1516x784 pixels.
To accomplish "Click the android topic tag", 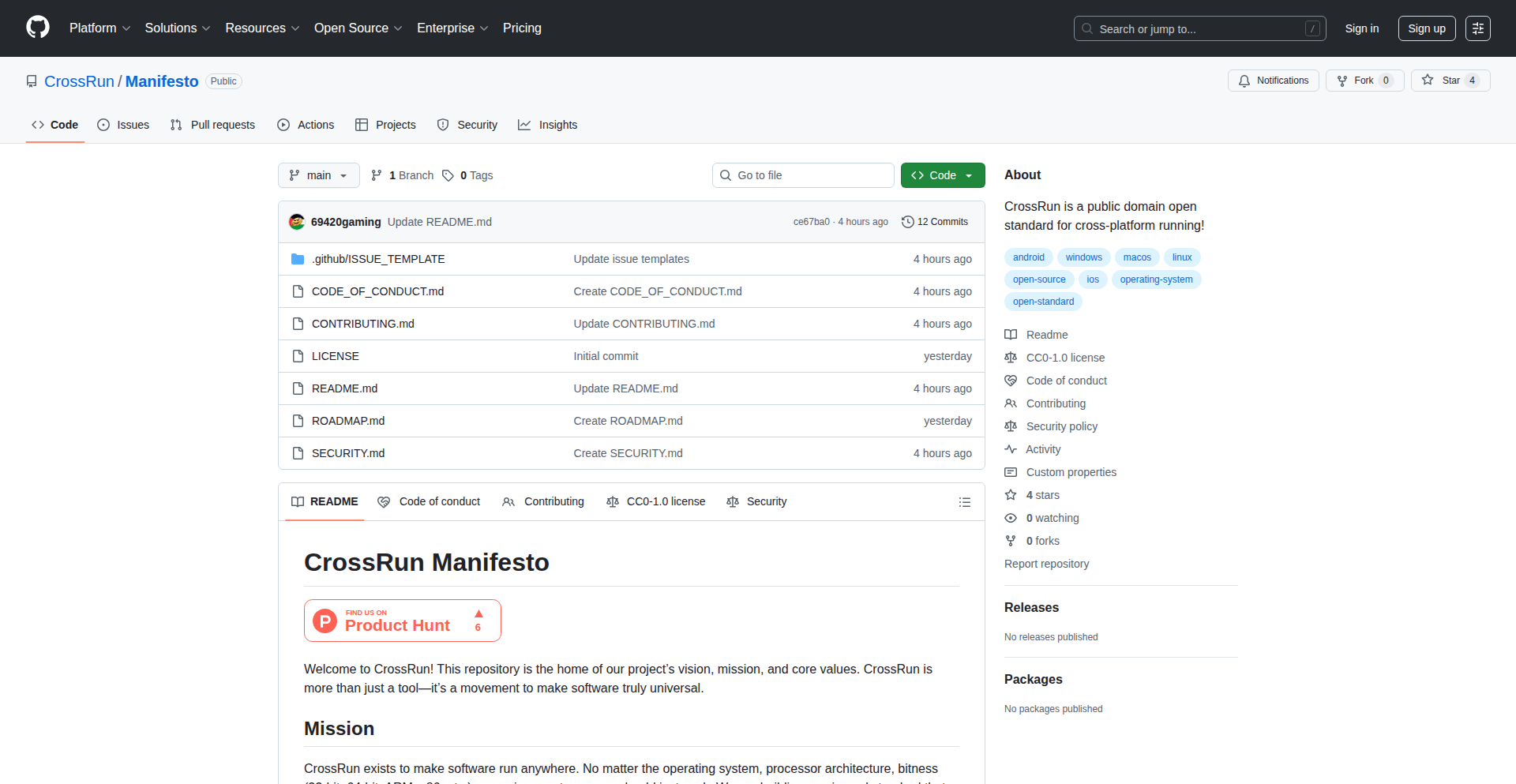I will (x=1029, y=257).
